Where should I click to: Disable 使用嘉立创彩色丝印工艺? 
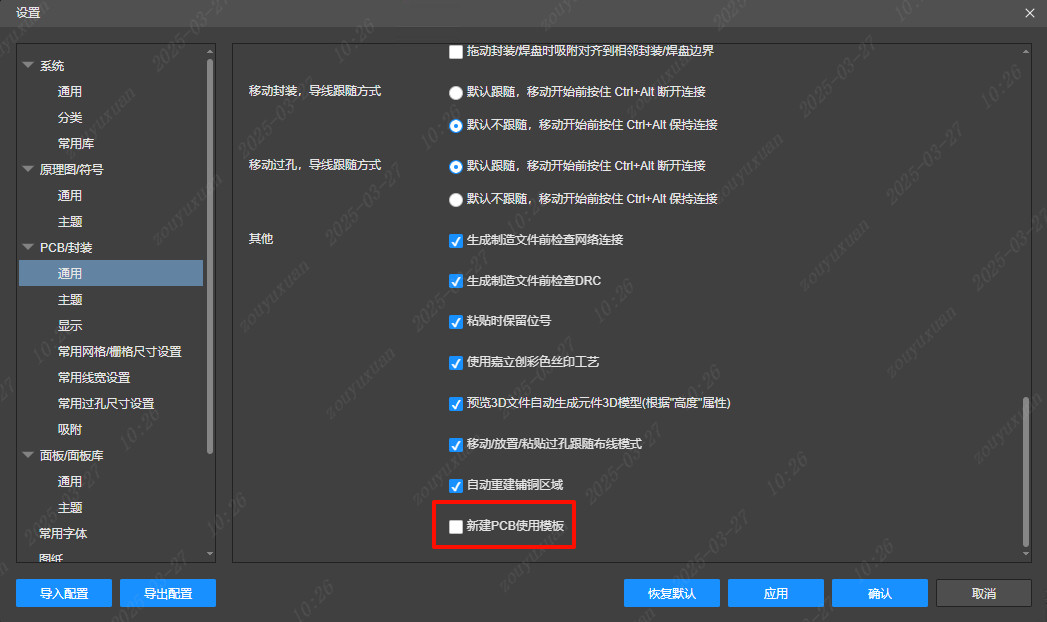pyautogui.click(x=456, y=363)
